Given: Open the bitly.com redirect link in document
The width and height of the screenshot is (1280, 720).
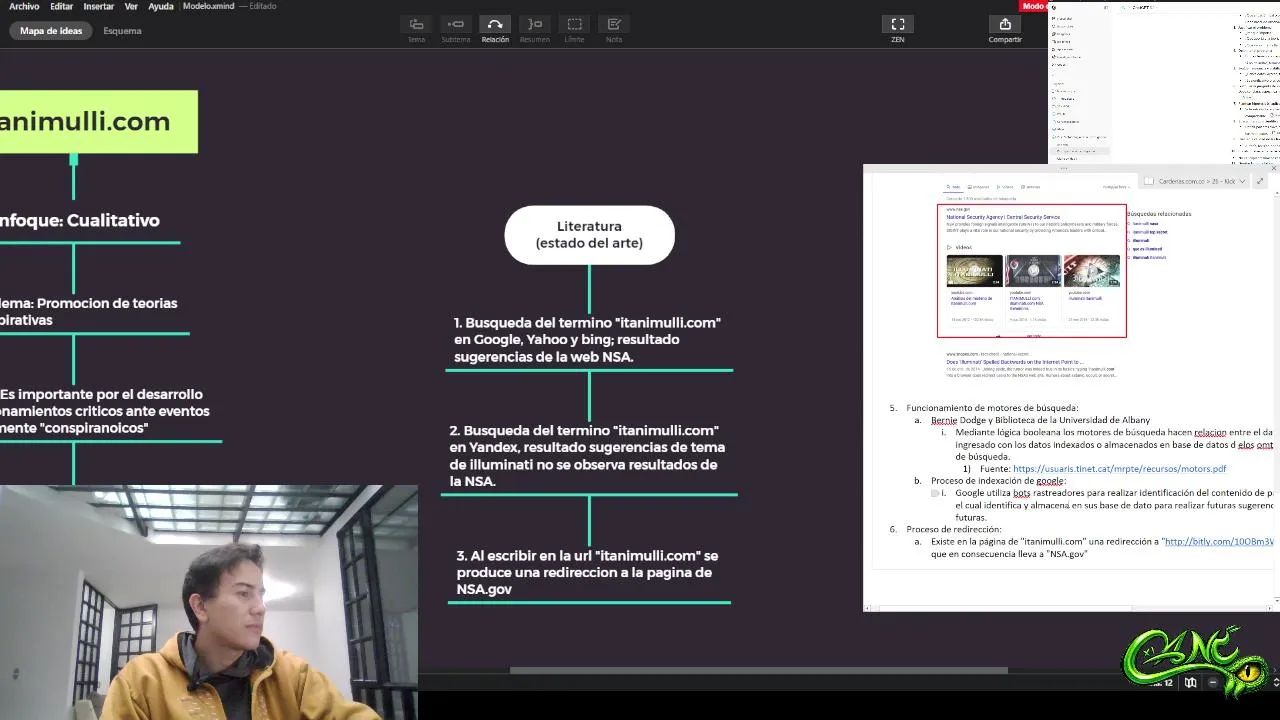Looking at the screenshot, I should tap(1218, 541).
